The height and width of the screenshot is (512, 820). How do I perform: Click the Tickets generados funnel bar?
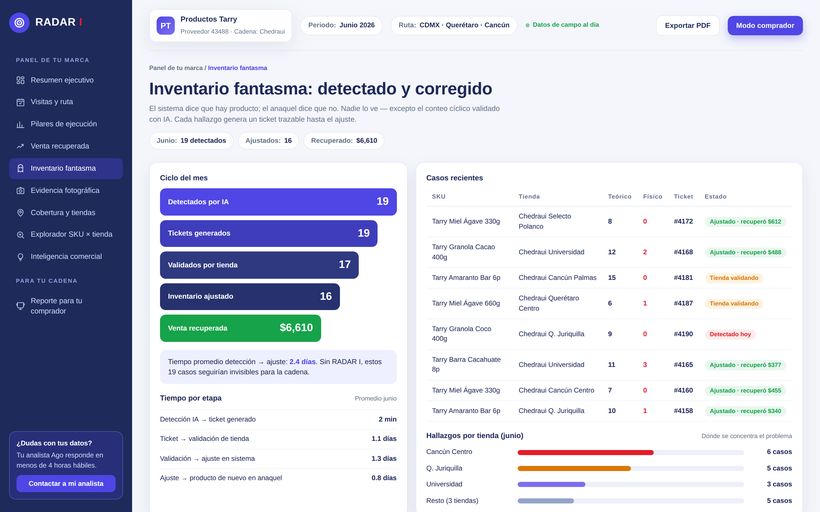tap(269, 233)
